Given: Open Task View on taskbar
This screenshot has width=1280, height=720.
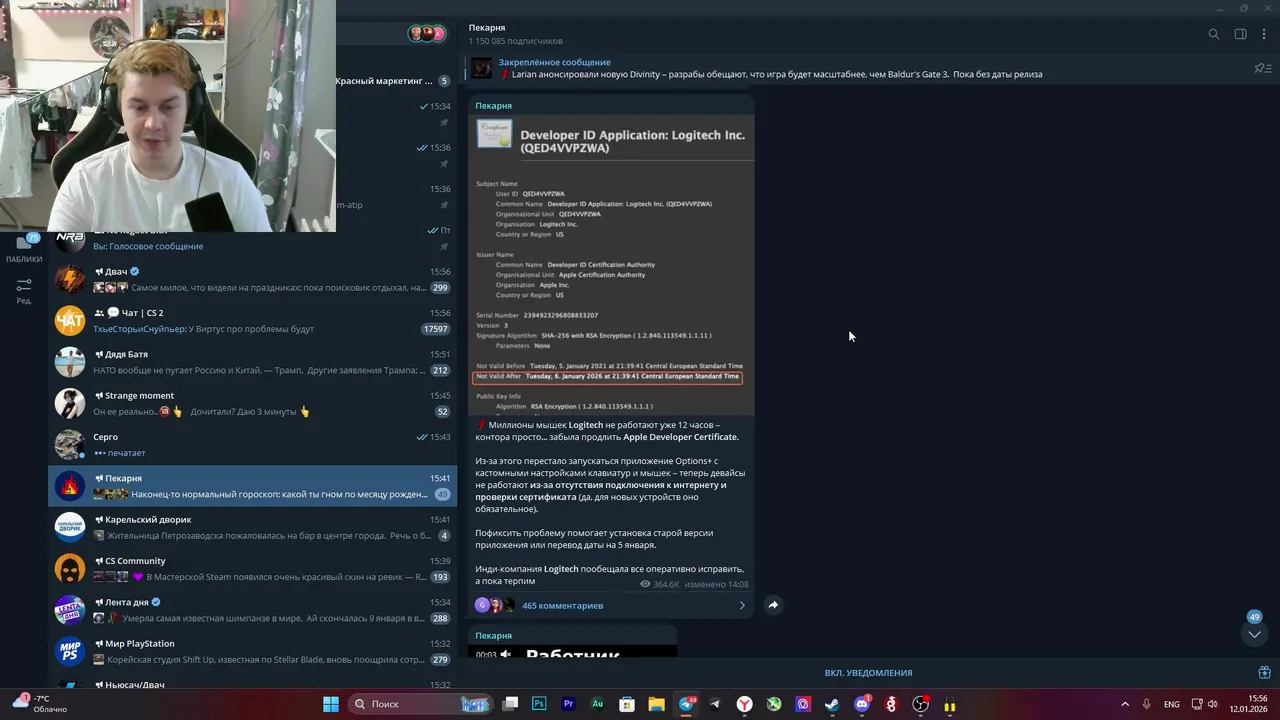Looking at the screenshot, I should 510,704.
